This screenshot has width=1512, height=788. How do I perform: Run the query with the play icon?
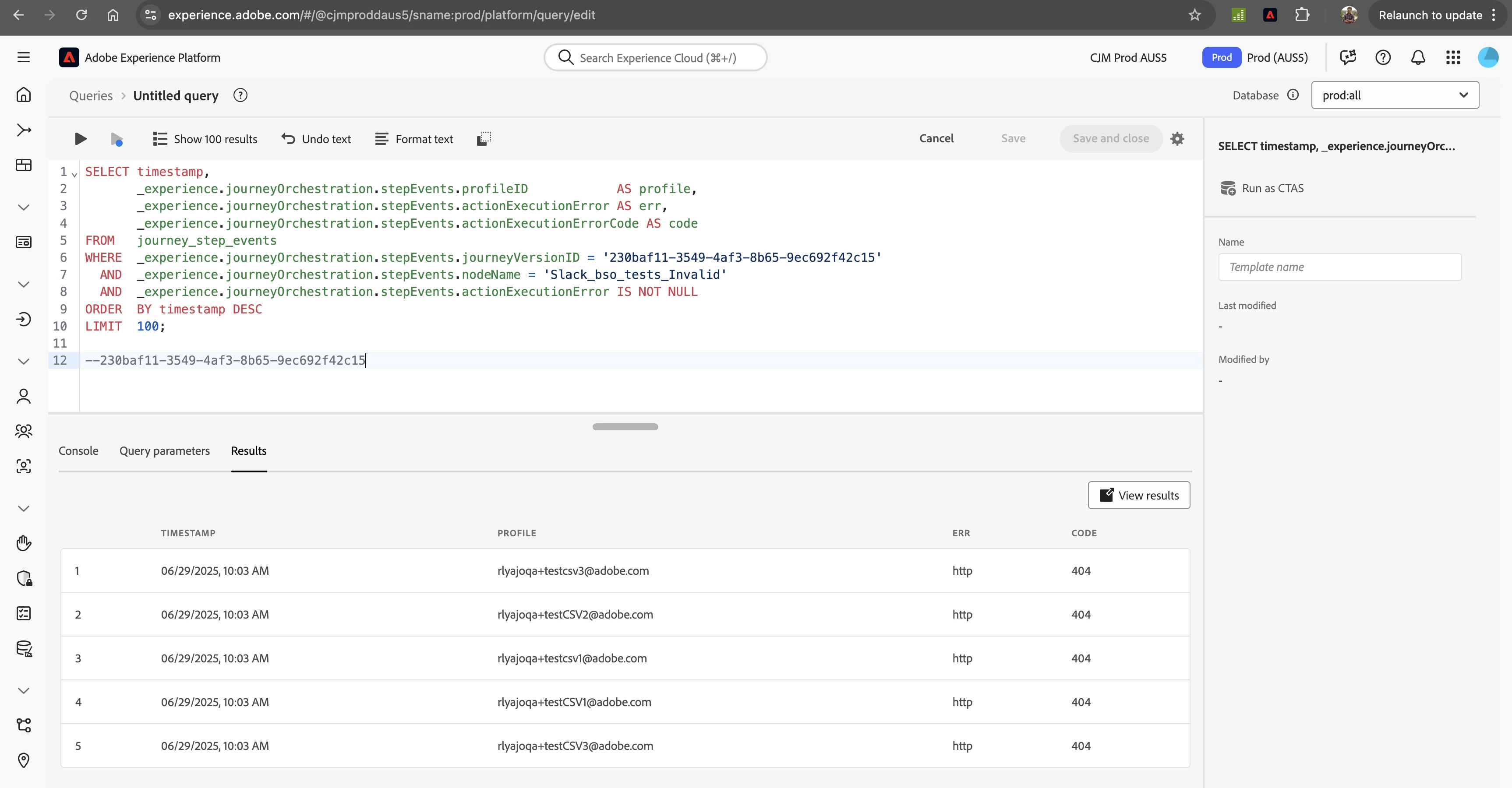(x=81, y=138)
